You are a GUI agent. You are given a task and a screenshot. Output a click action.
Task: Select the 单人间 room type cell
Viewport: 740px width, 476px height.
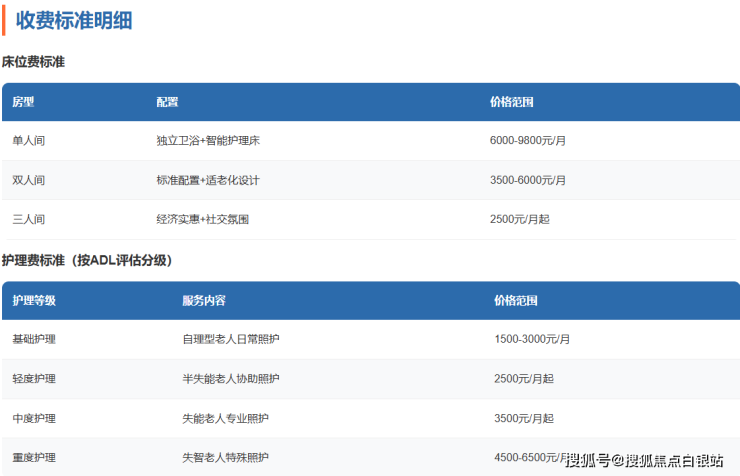tap(28, 141)
